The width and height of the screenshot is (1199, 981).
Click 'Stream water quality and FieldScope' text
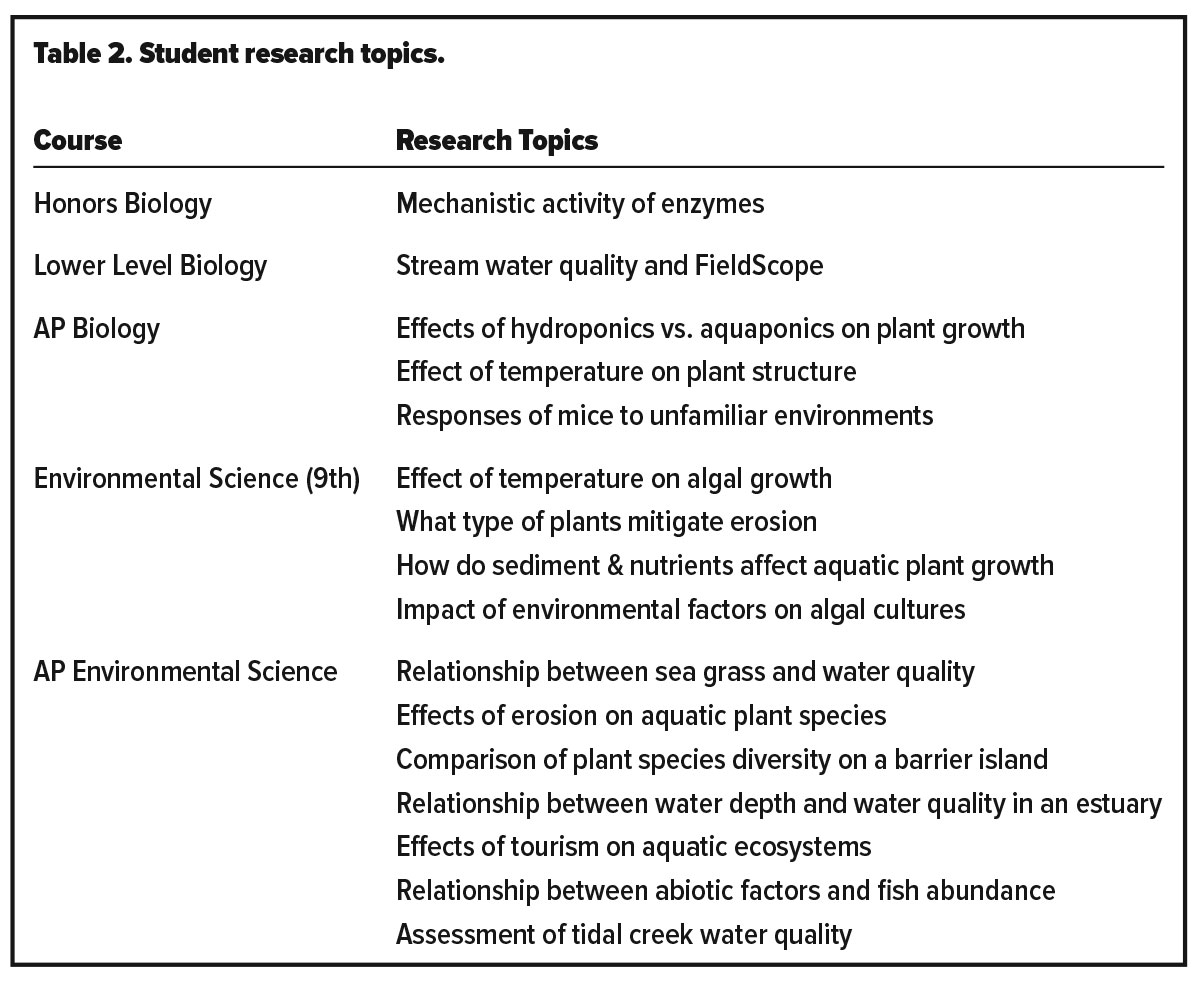(x=609, y=266)
